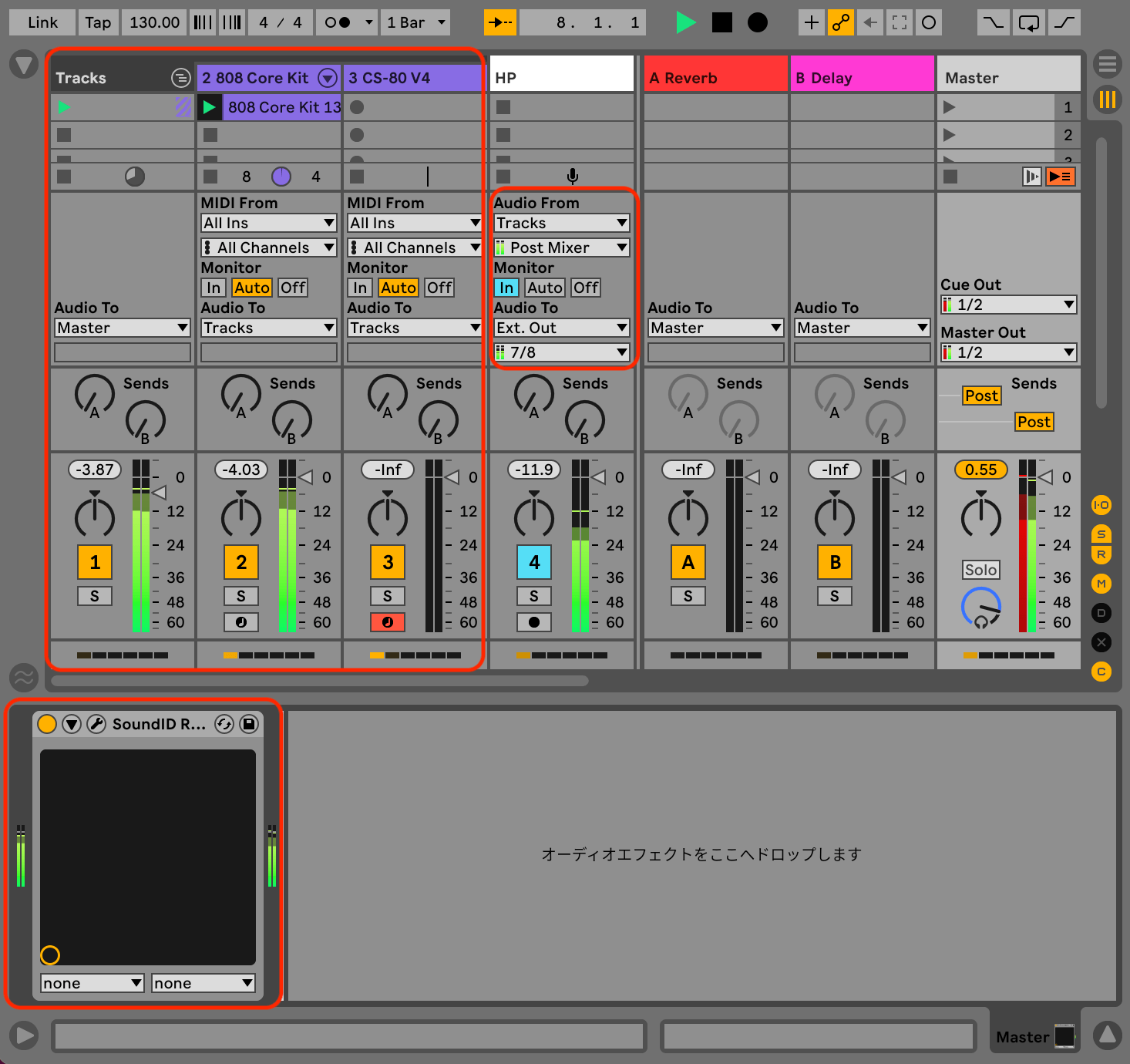This screenshot has width=1130, height=1064.
Task: Launch Master scene 2
Action: 950,135
